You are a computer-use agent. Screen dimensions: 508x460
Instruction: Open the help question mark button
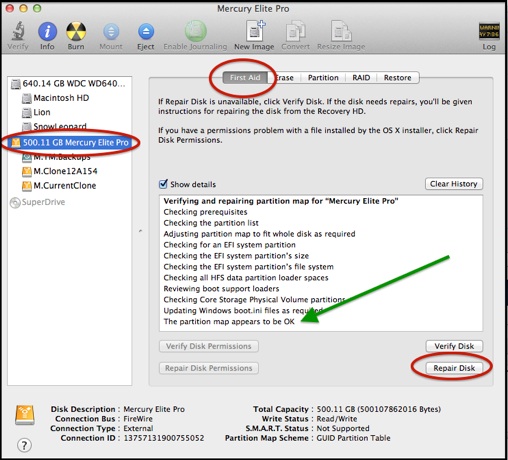click(x=24, y=445)
